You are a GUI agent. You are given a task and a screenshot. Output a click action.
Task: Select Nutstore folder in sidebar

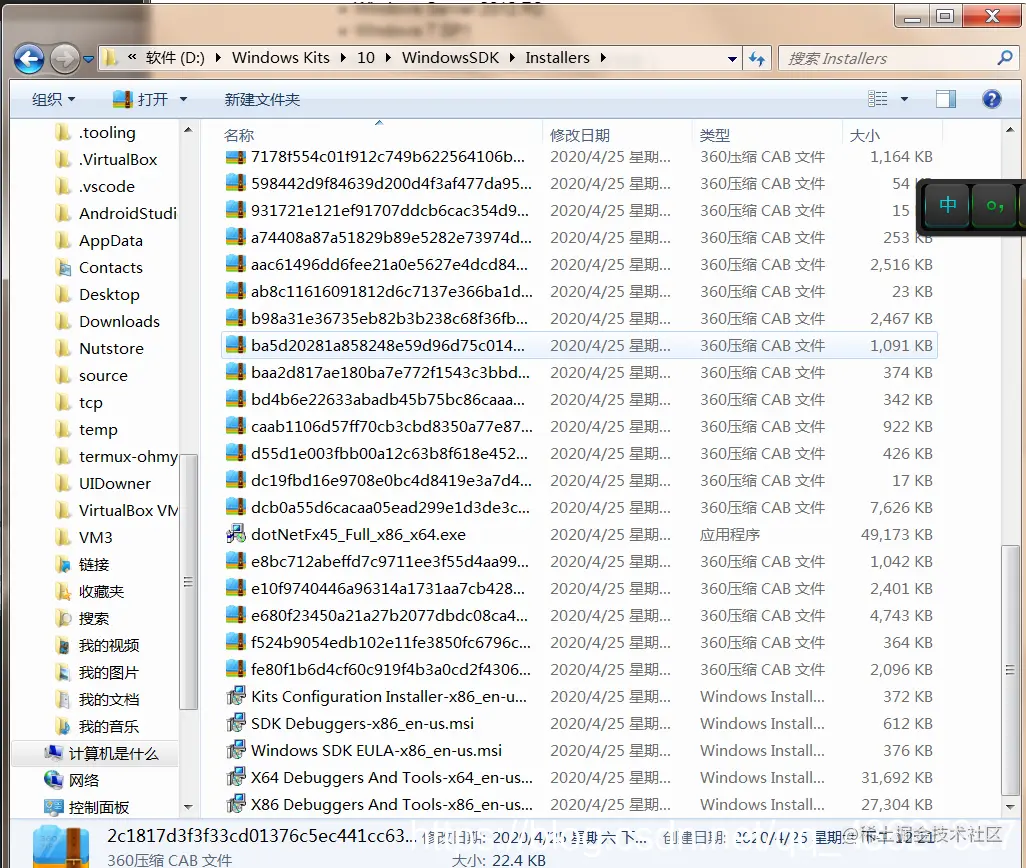tap(100, 348)
